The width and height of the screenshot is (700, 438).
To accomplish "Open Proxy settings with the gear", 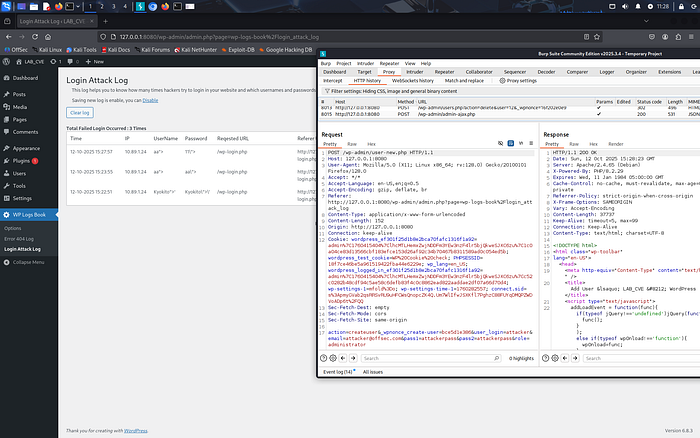I will point(518,81).
